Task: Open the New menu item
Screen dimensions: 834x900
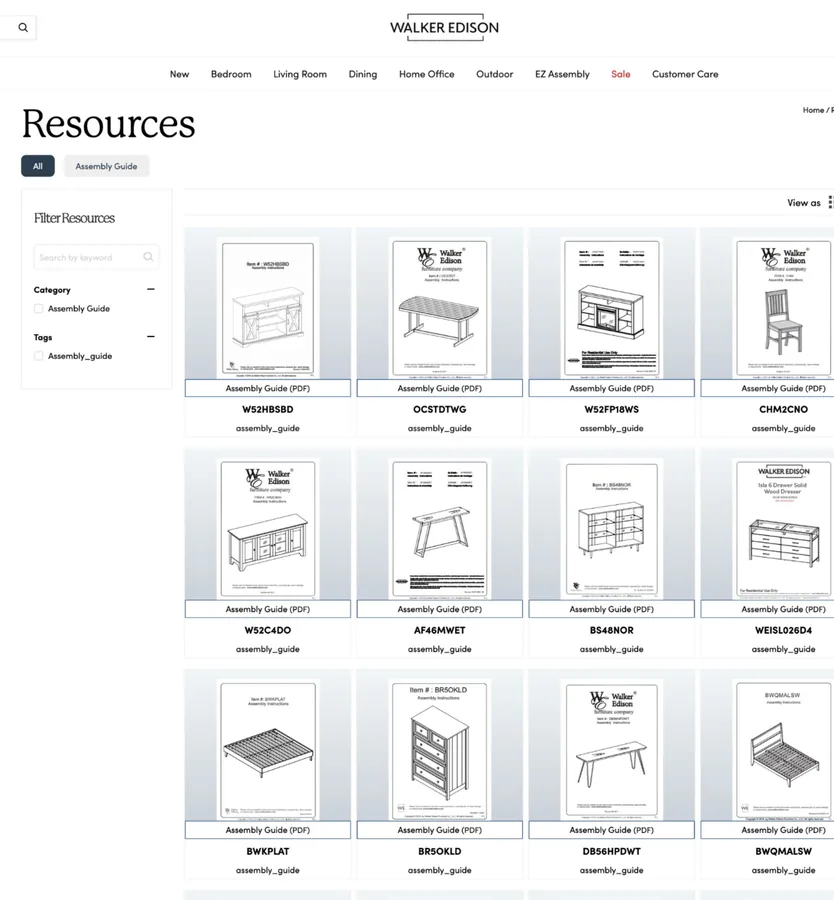Action: click(179, 74)
